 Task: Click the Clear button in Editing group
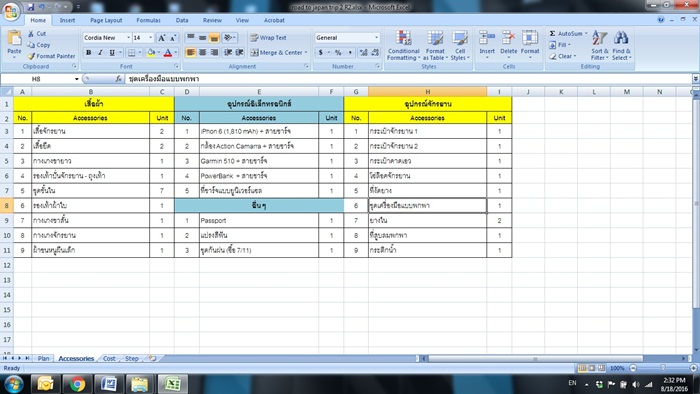coord(563,56)
